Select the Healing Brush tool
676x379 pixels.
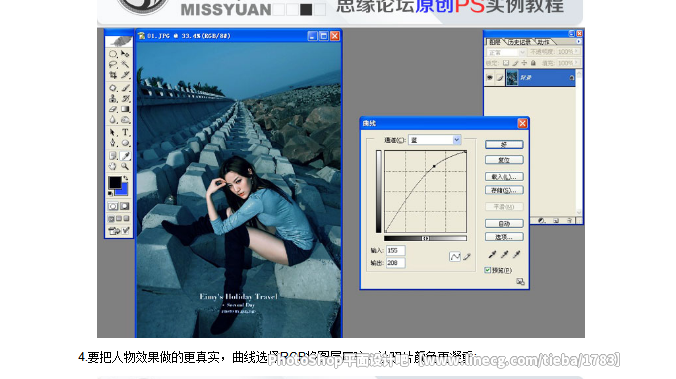point(113,88)
